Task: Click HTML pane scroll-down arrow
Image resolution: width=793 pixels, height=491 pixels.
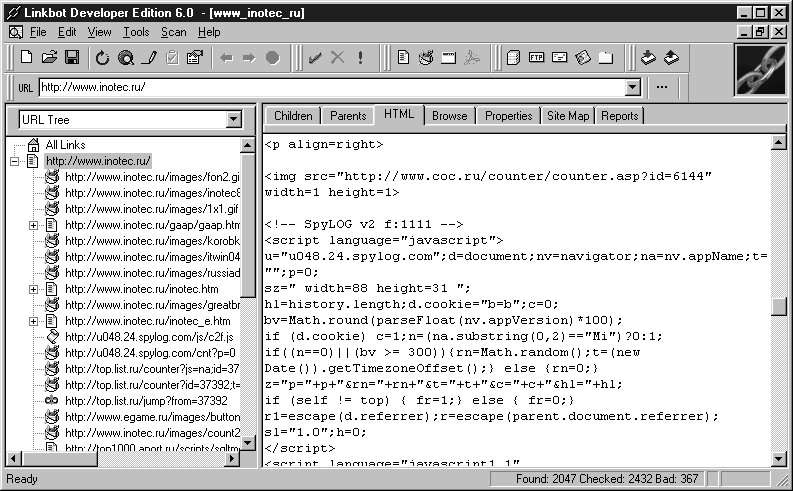Action: [x=779, y=459]
